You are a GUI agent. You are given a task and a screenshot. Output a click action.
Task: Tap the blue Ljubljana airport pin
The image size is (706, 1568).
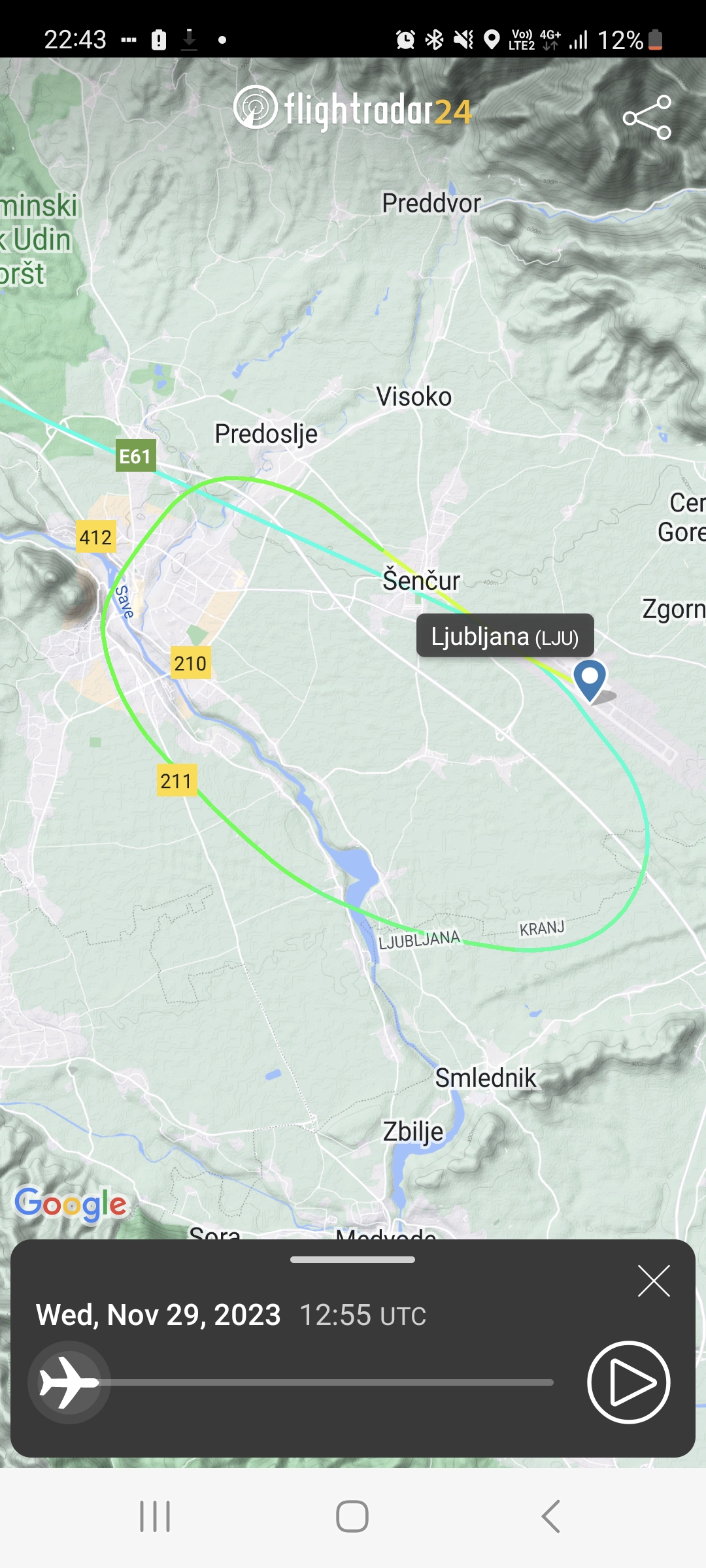tap(590, 681)
